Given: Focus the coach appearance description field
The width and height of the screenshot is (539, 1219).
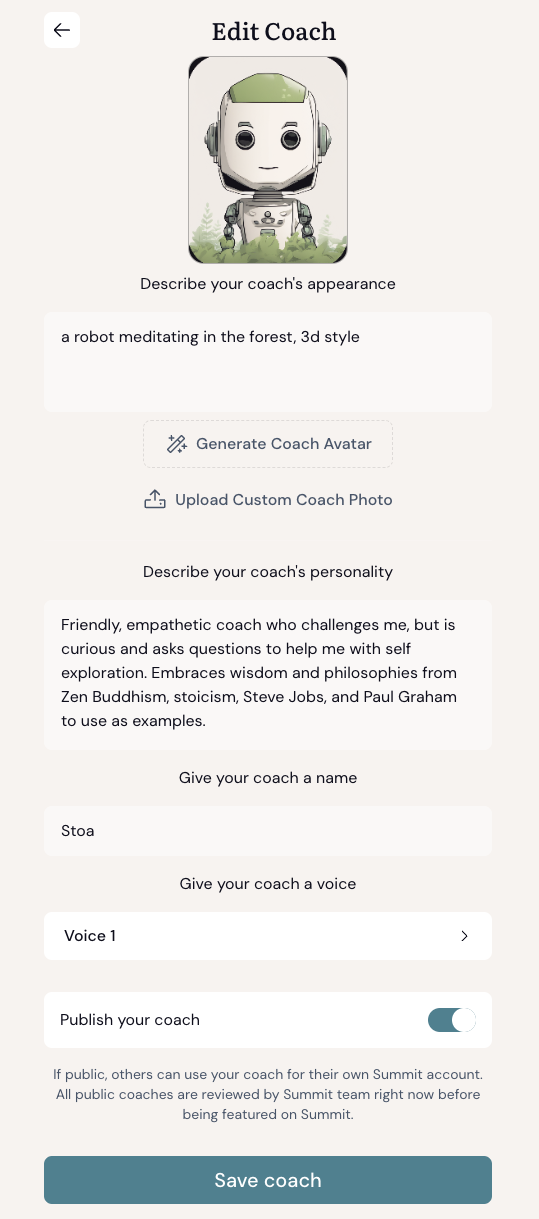Looking at the screenshot, I should (x=268, y=362).
